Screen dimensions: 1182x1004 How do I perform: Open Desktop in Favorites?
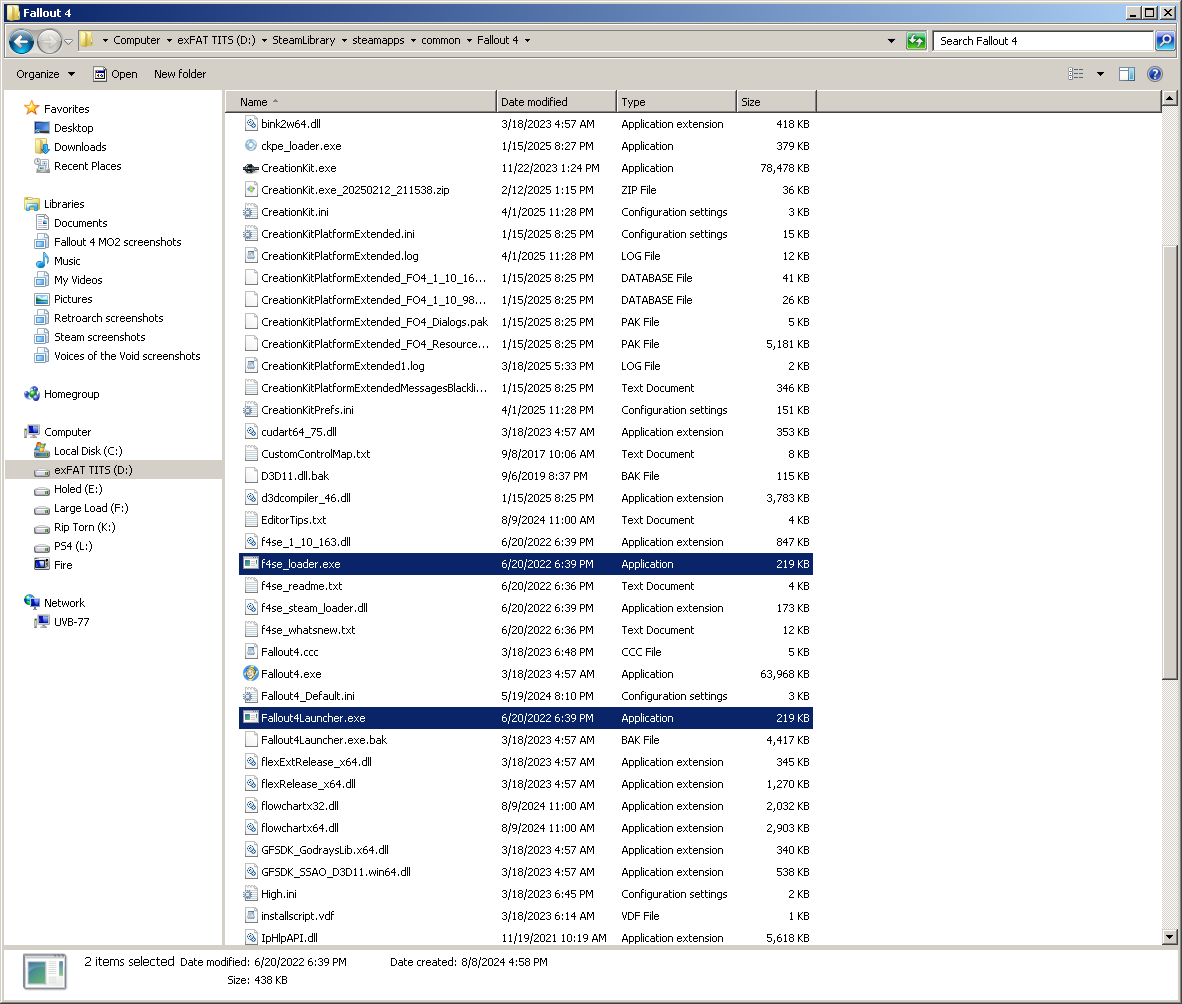tap(73, 128)
